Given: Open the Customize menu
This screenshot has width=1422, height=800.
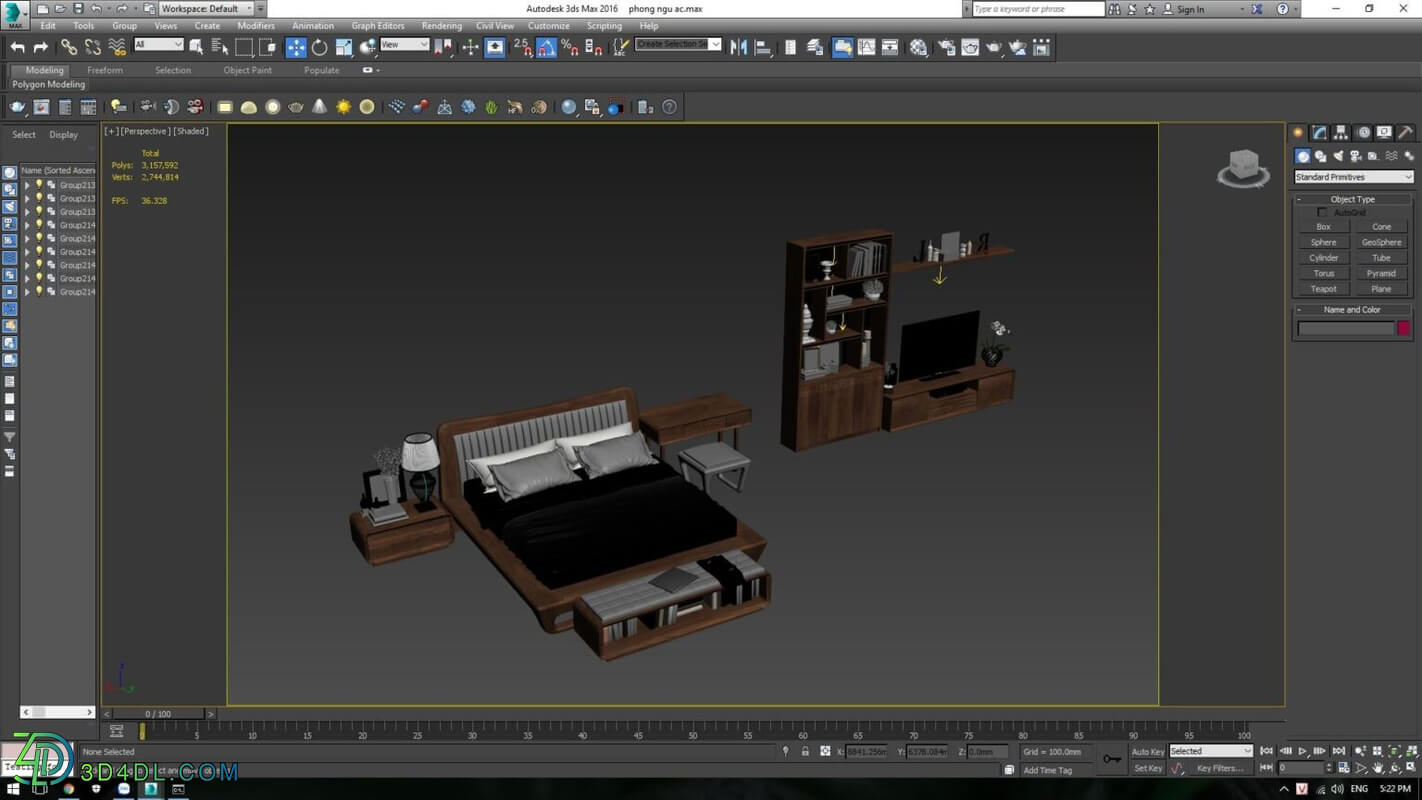Looking at the screenshot, I should click(x=548, y=26).
